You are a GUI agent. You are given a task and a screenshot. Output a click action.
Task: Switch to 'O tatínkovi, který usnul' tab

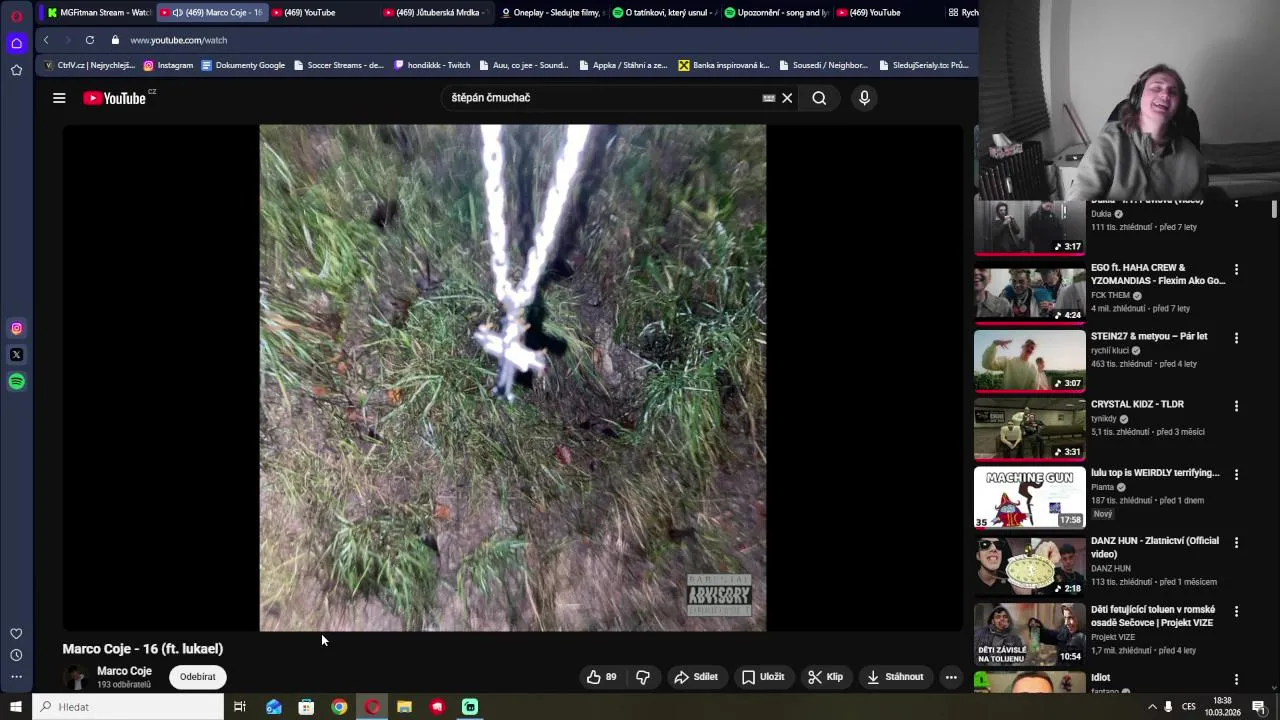pyautogui.click(x=664, y=12)
